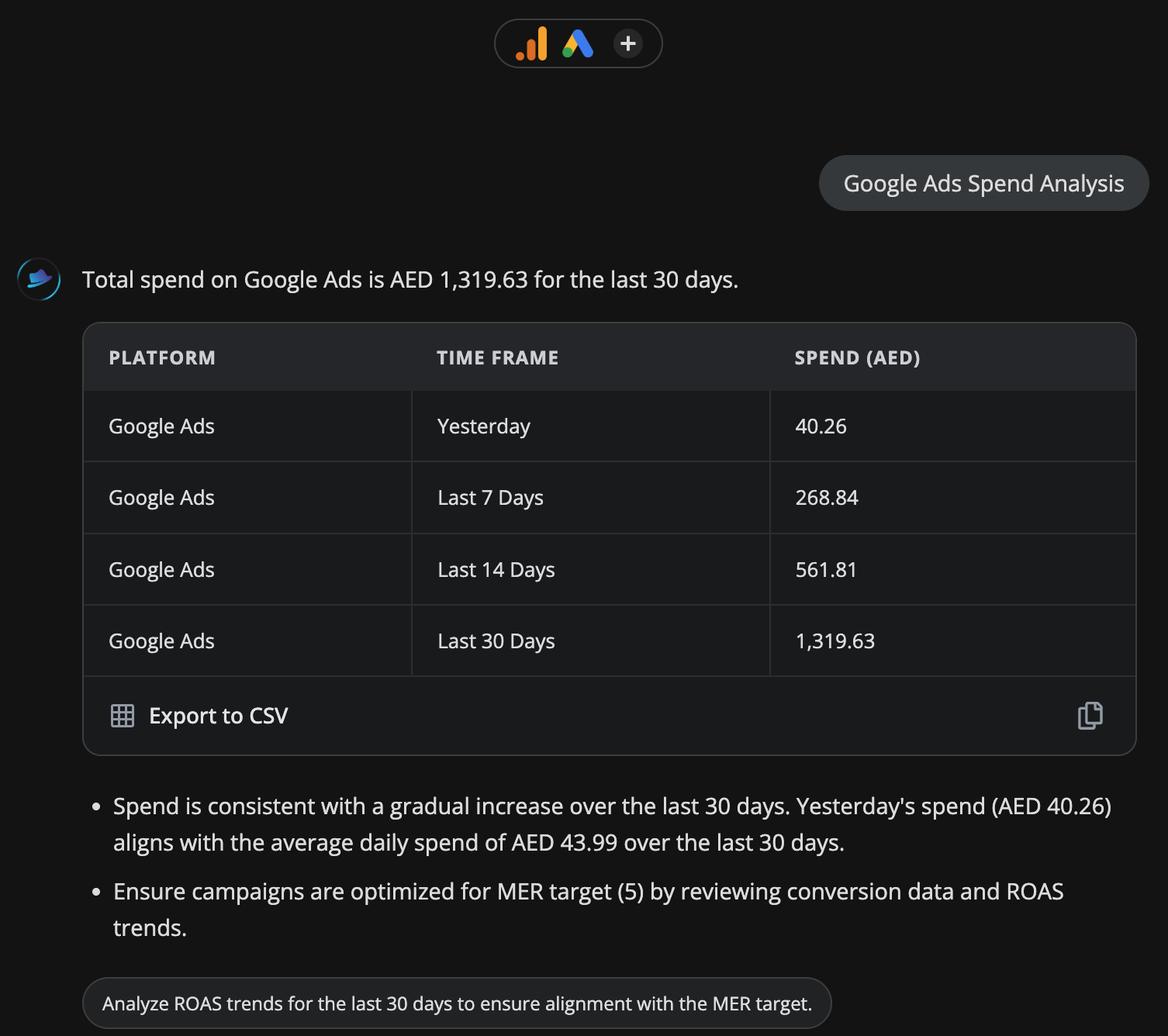Viewport: 1168px width, 1036px height.
Task: Click the SPEND (AED) column header
Action: [x=857, y=357]
